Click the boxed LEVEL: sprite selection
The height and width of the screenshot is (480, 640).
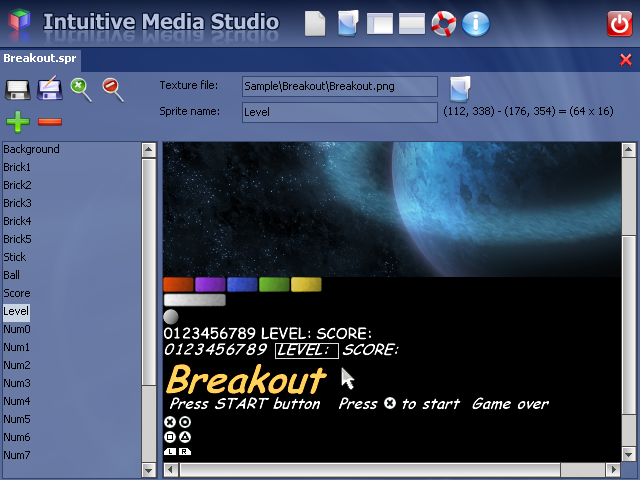pyautogui.click(x=307, y=351)
